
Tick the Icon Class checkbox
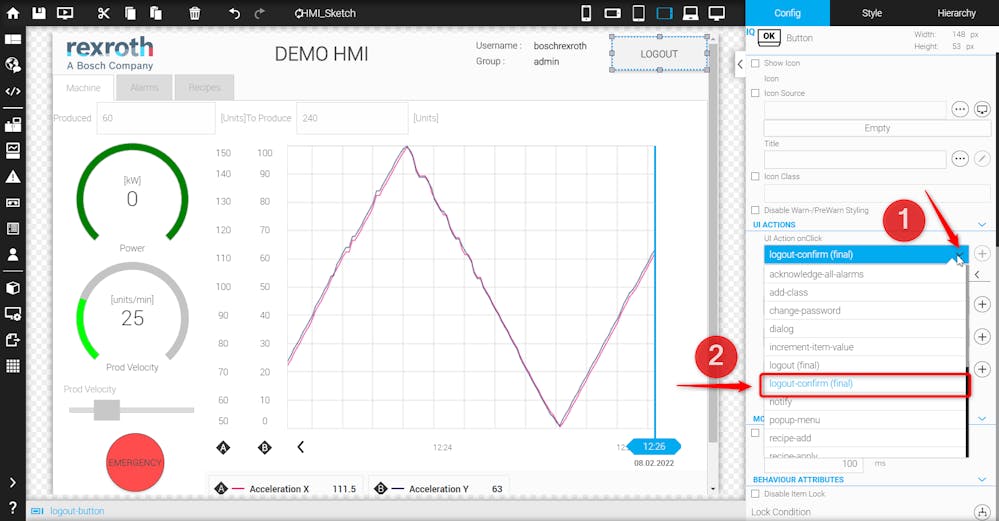(x=755, y=176)
